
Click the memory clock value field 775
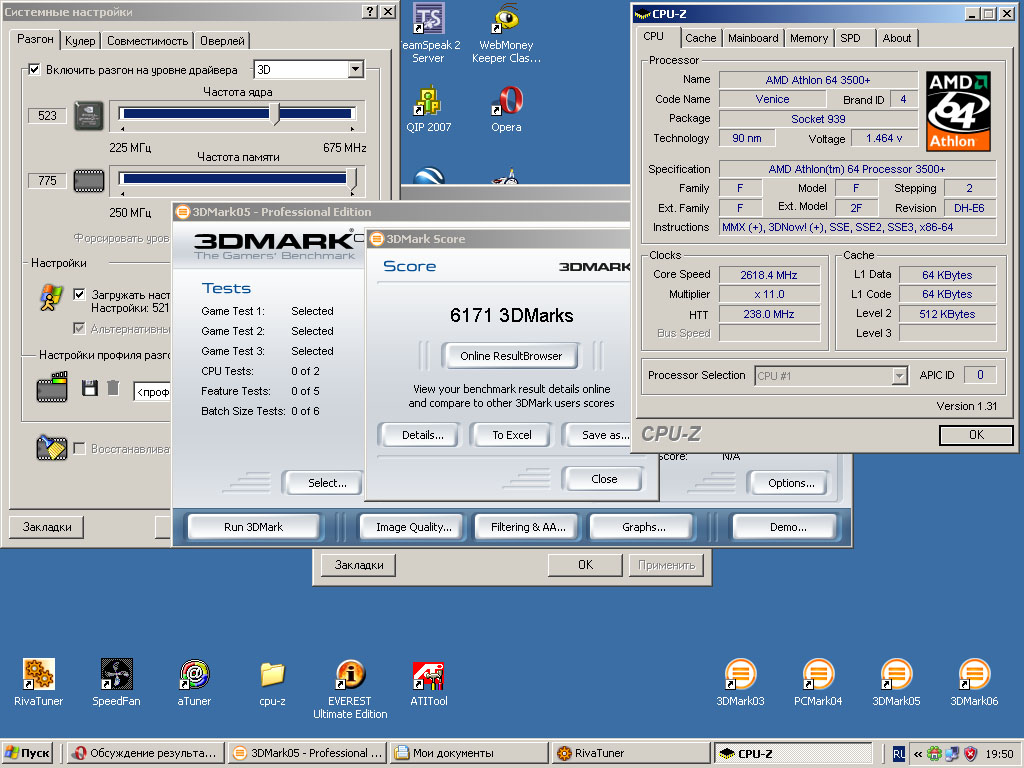pyautogui.click(x=47, y=180)
